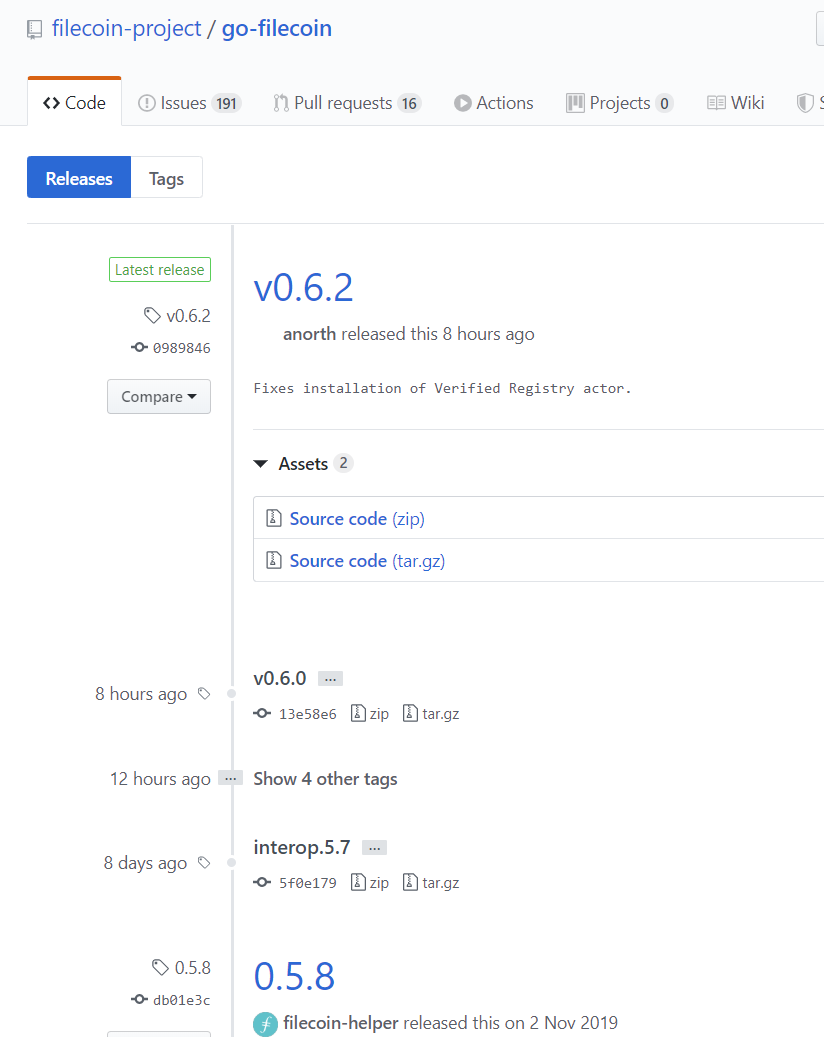824x1037 pixels.
Task: Click the zip file icon beside Source code (zip)
Action: pos(273,518)
